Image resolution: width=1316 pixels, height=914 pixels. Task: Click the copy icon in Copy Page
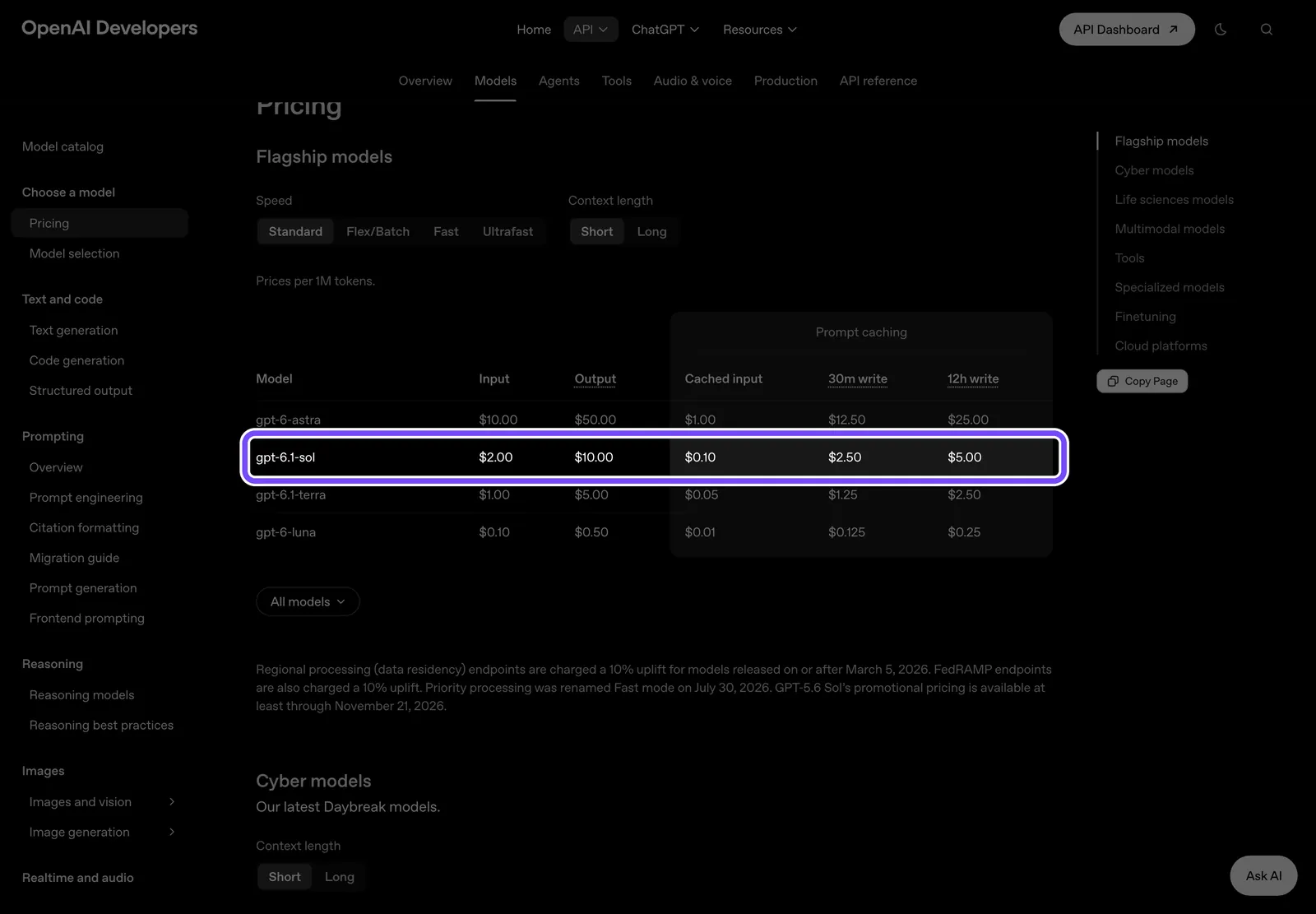coord(1113,381)
